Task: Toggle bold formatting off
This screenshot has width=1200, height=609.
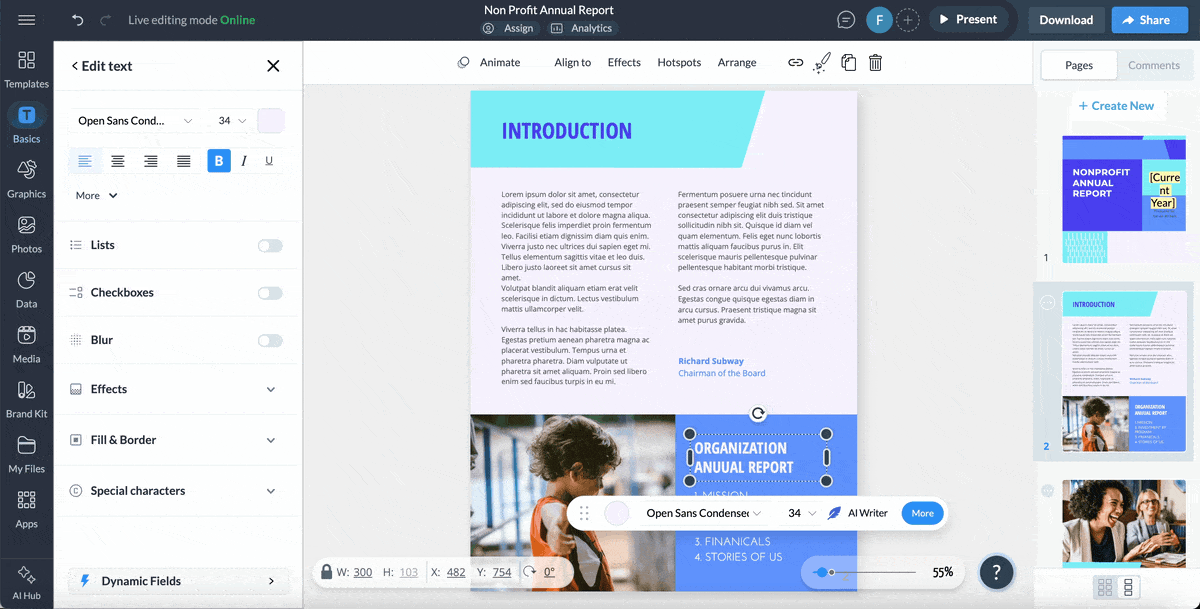Action: (x=219, y=160)
